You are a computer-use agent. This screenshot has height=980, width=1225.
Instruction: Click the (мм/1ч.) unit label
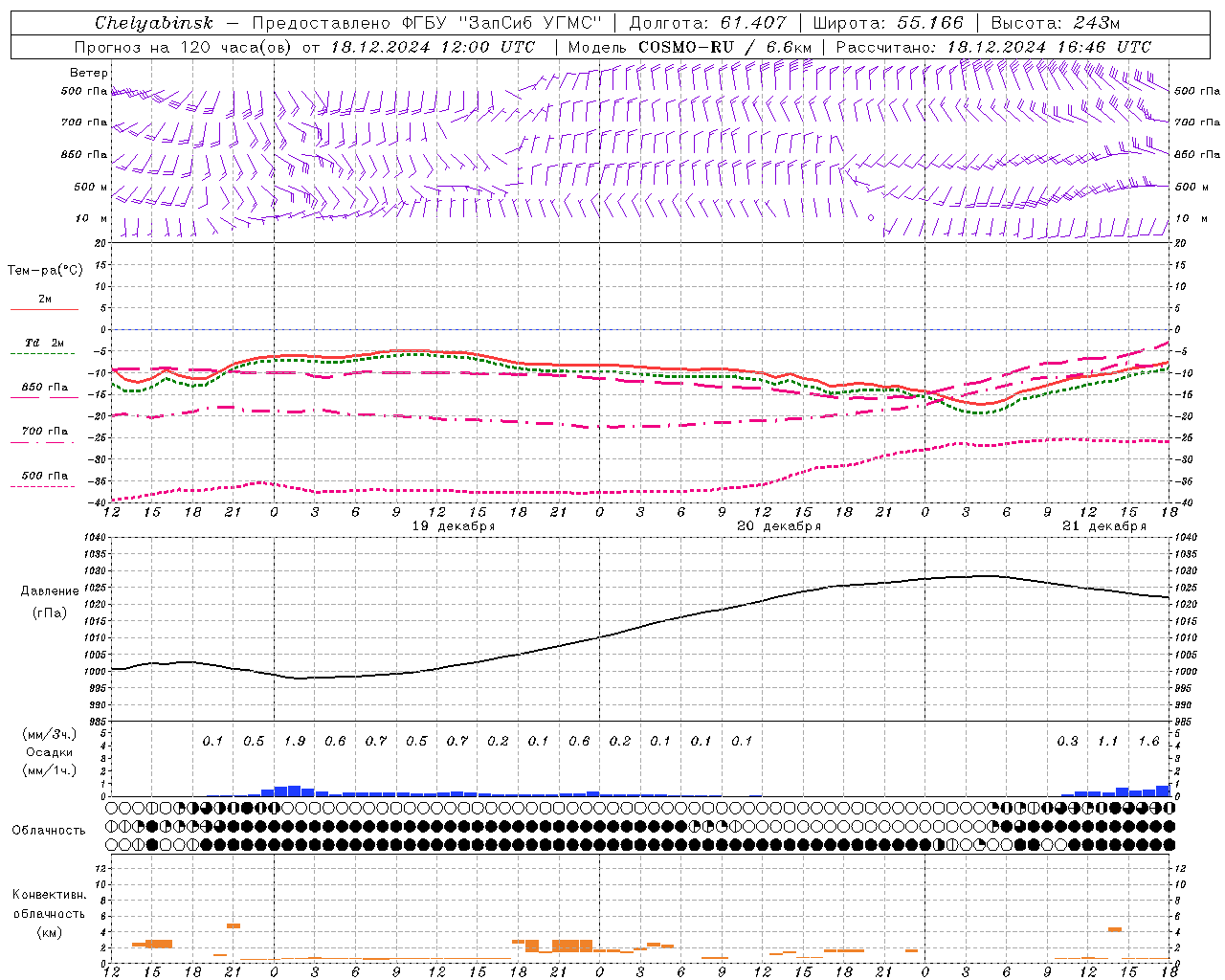click(x=49, y=770)
